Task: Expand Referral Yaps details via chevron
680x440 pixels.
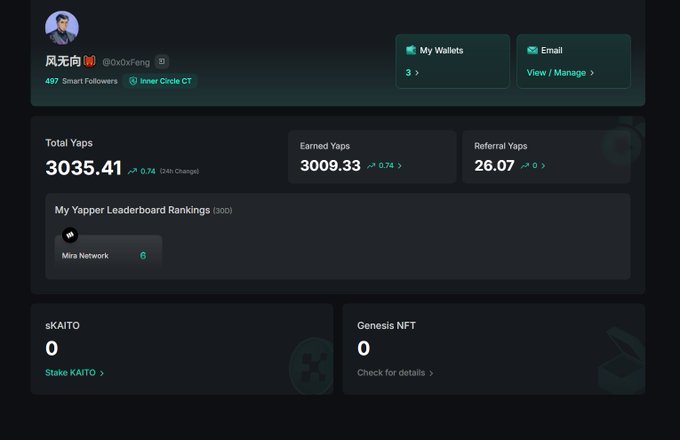Action: point(544,166)
